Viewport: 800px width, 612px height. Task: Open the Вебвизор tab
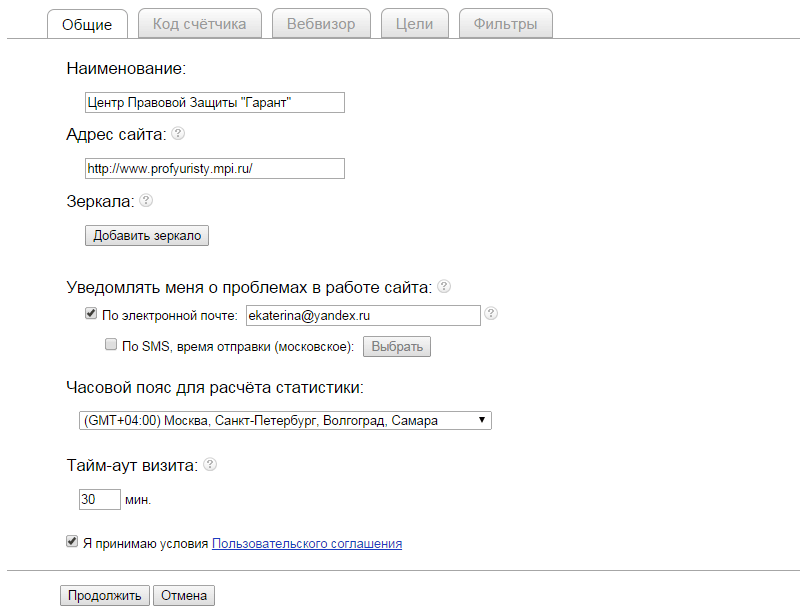pos(320,24)
